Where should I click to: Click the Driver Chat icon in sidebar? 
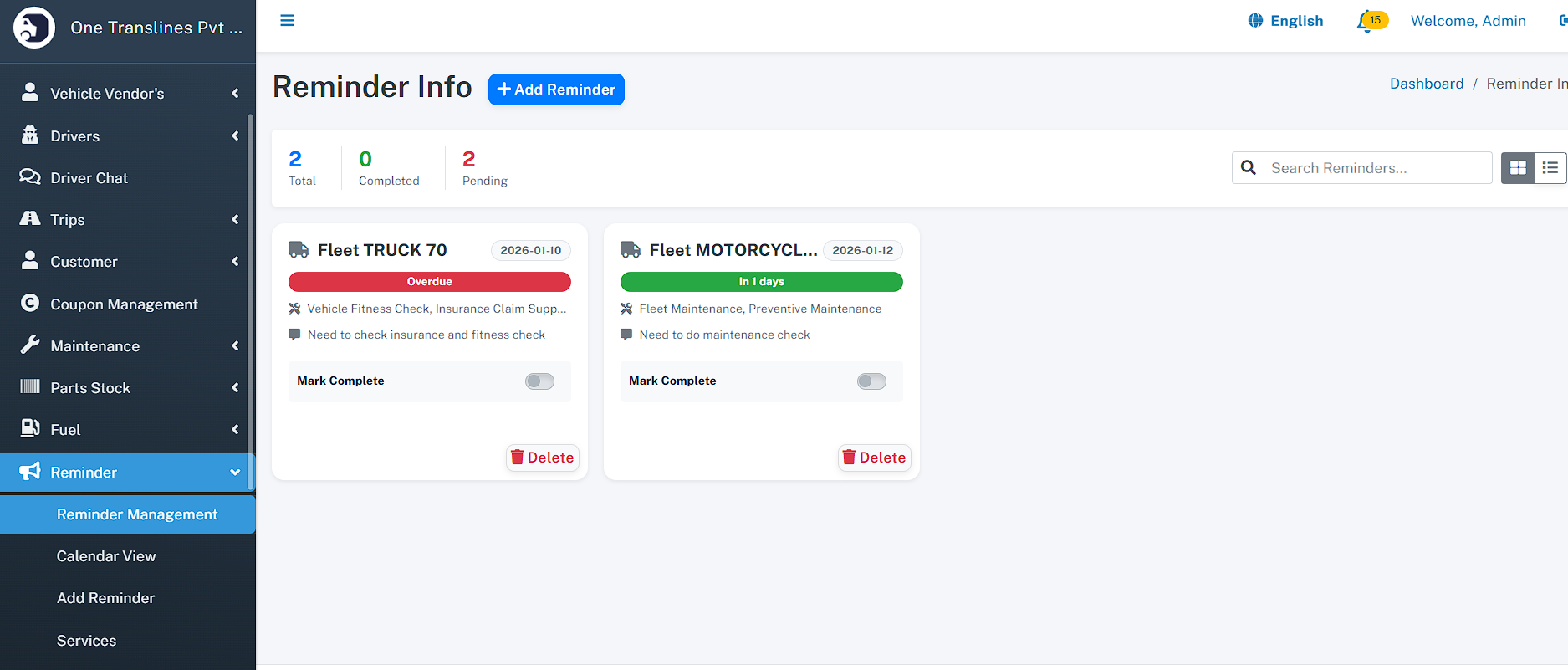30,177
